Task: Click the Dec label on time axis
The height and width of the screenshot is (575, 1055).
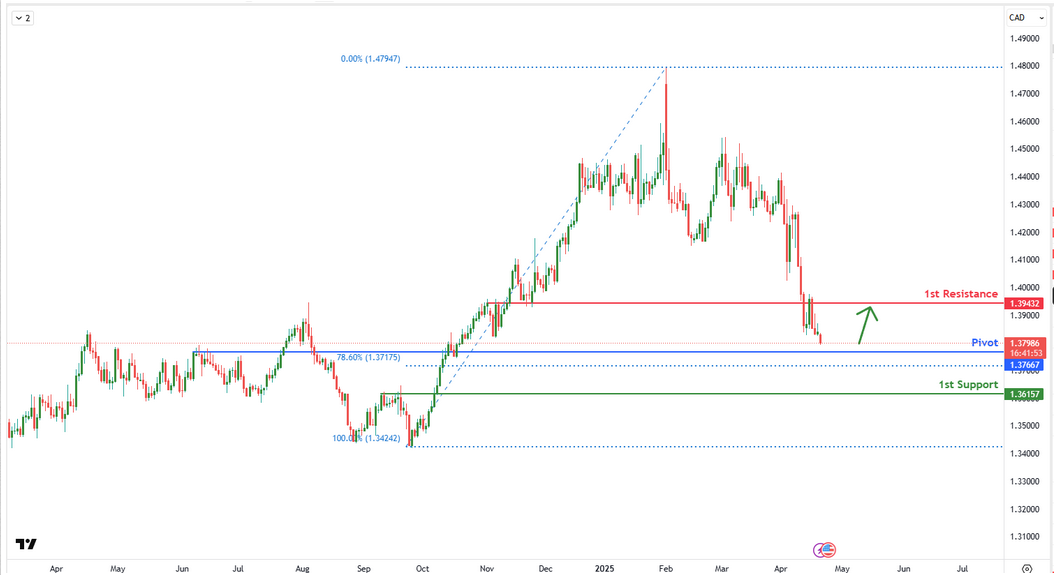Action: pyautogui.click(x=546, y=569)
